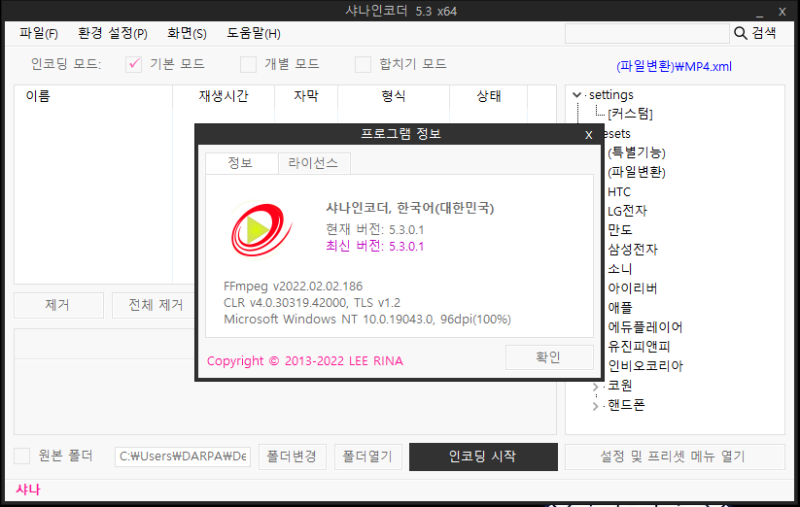Click FFmpeg v2022.02.02.186 text
The width and height of the screenshot is (800, 507).
click(293, 286)
